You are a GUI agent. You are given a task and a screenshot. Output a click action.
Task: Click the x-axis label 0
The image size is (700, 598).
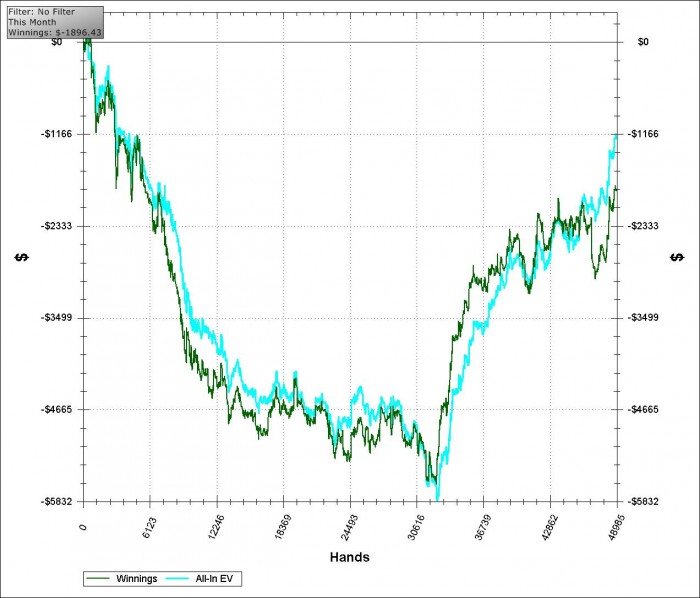coord(83,527)
